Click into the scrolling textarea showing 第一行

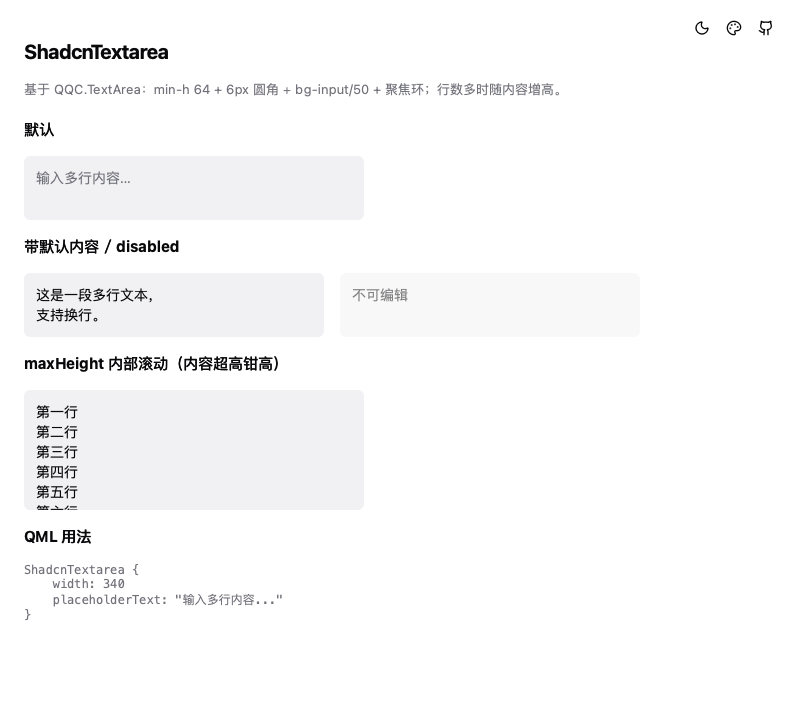click(194, 450)
